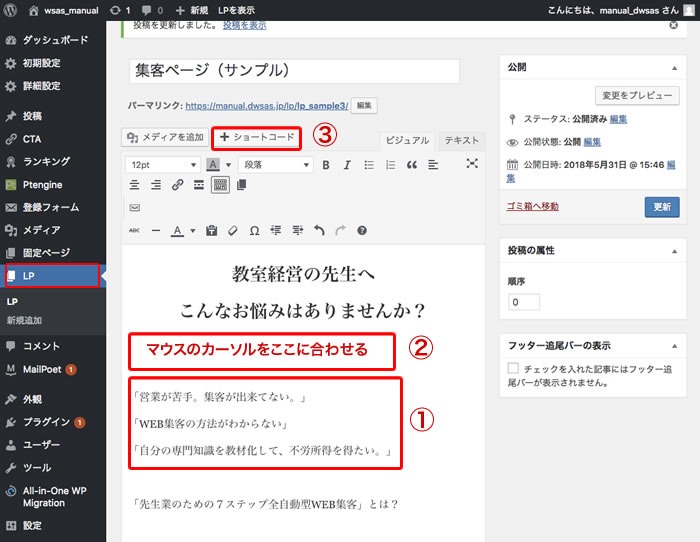Open the 12pt font size dropdown
This screenshot has height=542, width=700.
click(163, 164)
